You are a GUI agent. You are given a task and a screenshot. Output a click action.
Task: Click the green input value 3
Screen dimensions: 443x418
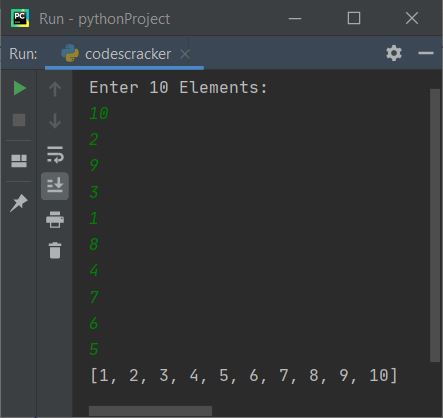point(94,192)
